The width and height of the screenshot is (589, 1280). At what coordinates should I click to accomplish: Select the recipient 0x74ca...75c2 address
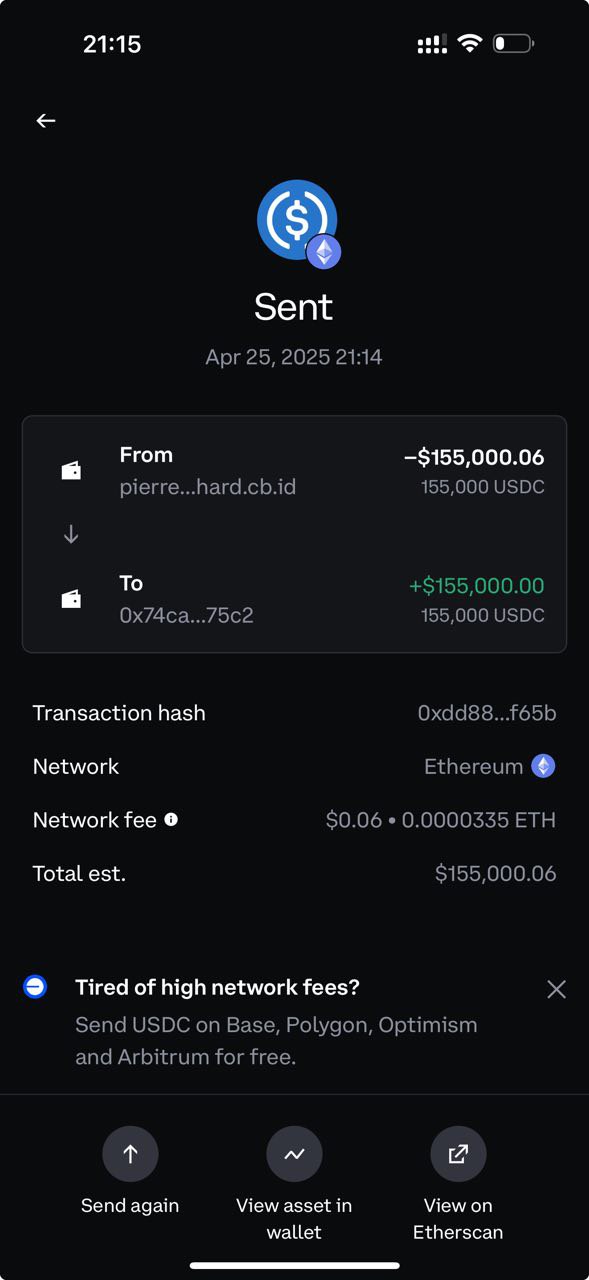[186, 615]
